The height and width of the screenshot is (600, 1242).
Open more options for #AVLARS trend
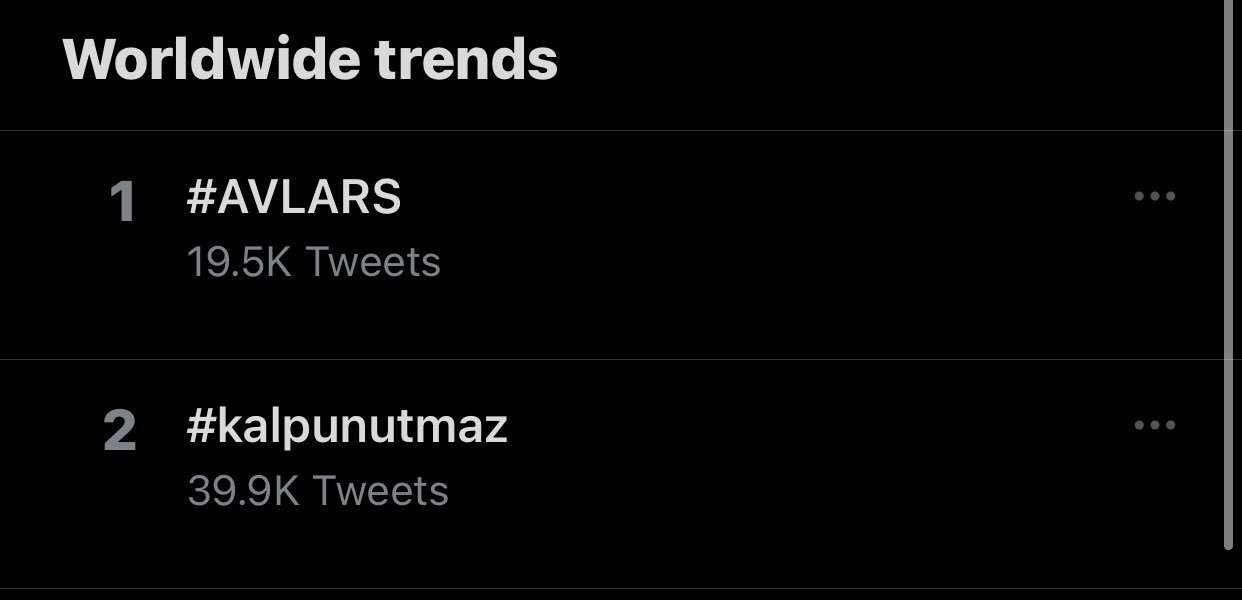click(x=1154, y=196)
